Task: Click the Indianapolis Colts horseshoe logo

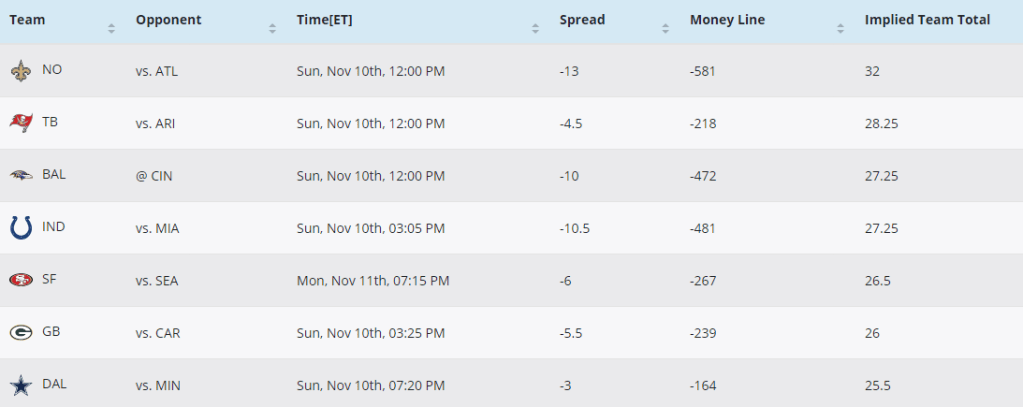Action: (20, 228)
